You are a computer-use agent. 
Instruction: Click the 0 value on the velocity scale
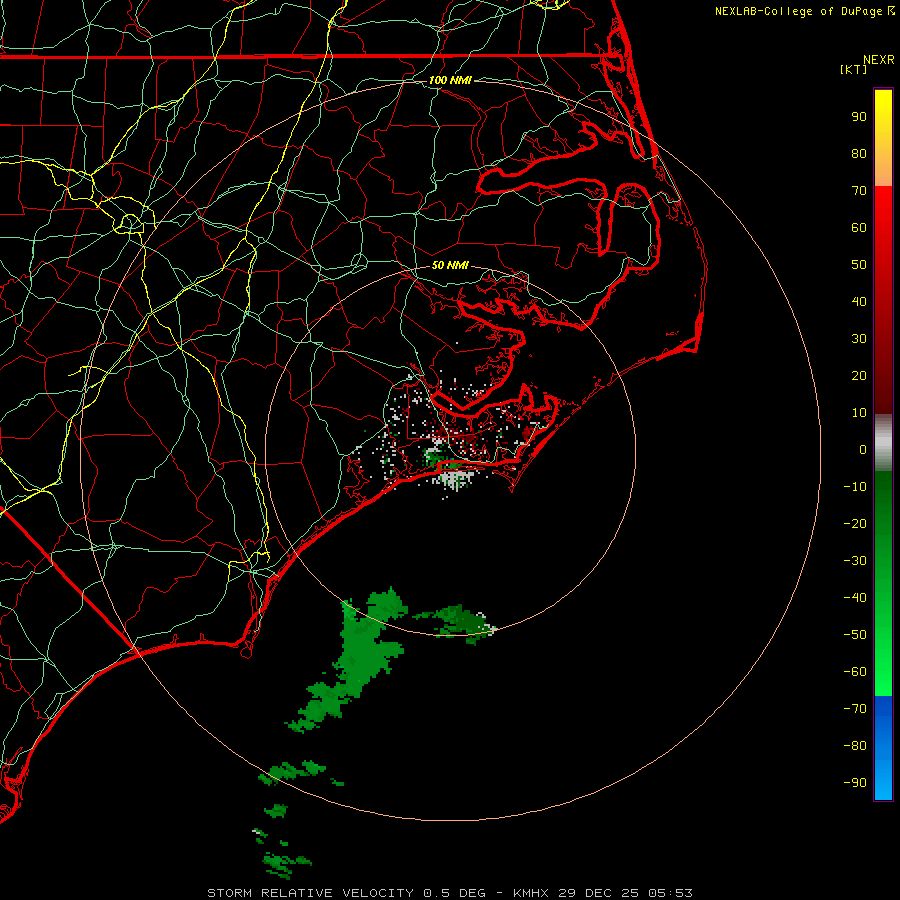tap(863, 450)
